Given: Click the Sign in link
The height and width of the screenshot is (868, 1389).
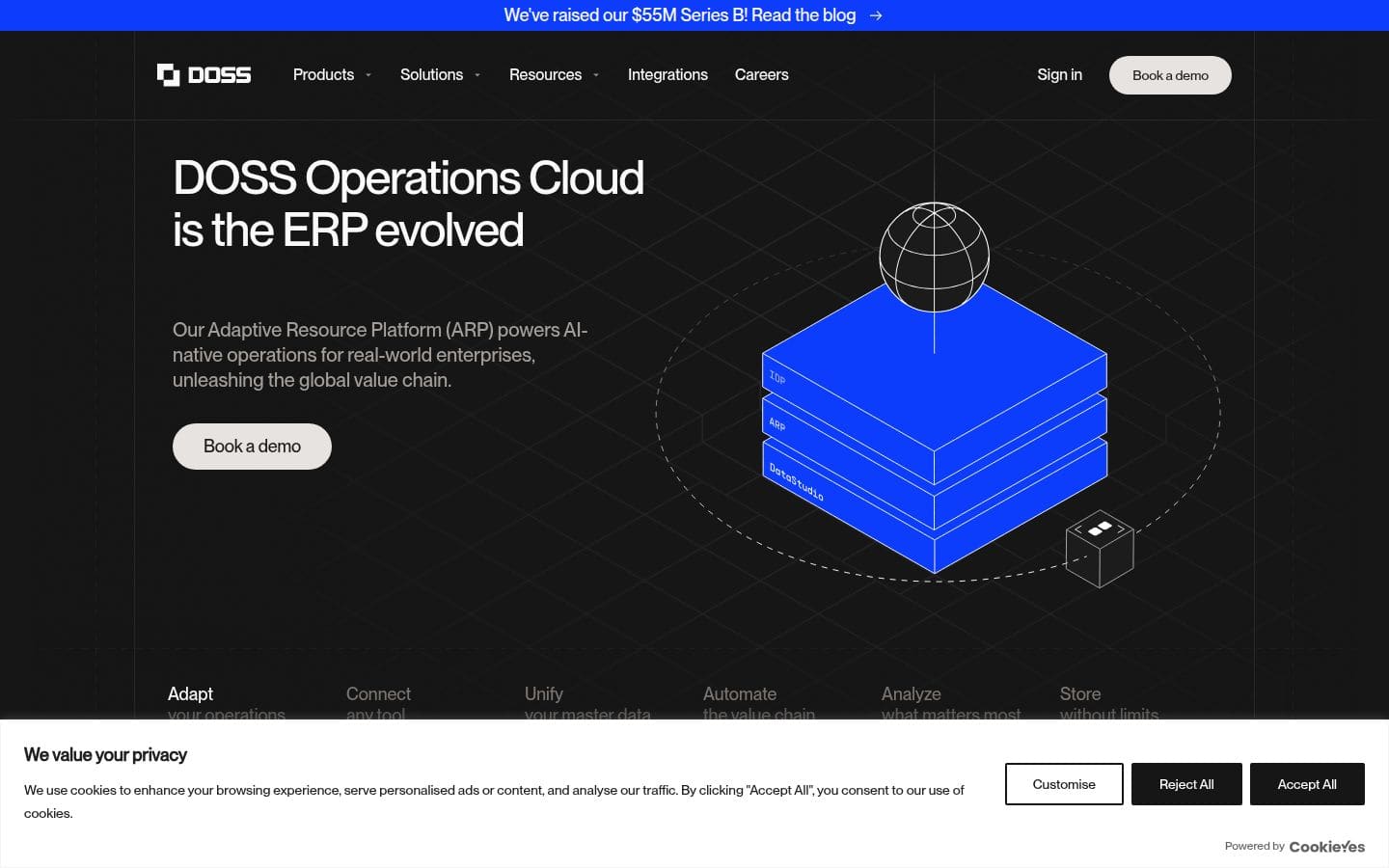Looking at the screenshot, I should [x=1059, y=74].
